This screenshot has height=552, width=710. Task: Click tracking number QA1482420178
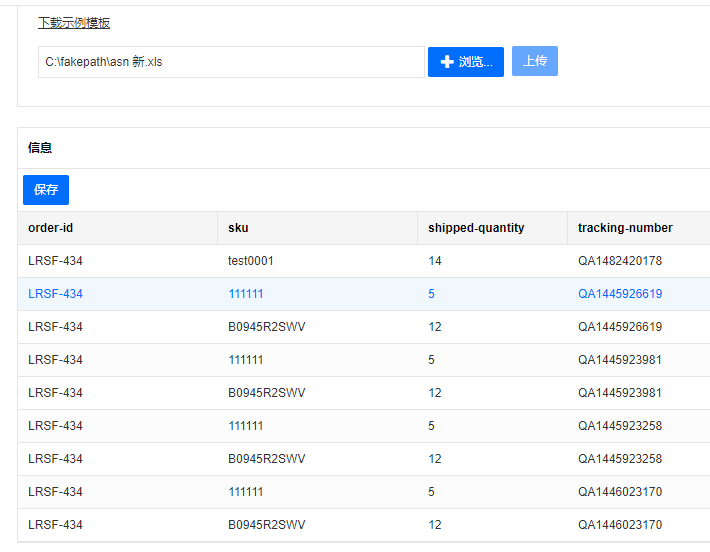(620, 261)
